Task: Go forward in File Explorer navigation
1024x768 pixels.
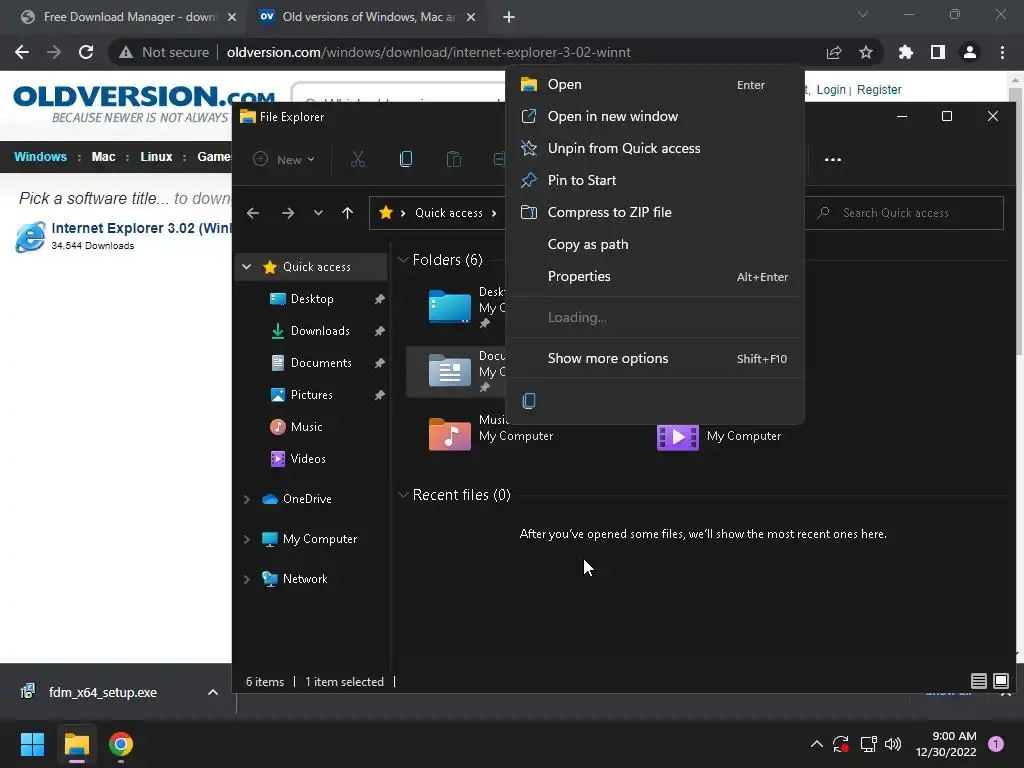Action: click(287, 213)
